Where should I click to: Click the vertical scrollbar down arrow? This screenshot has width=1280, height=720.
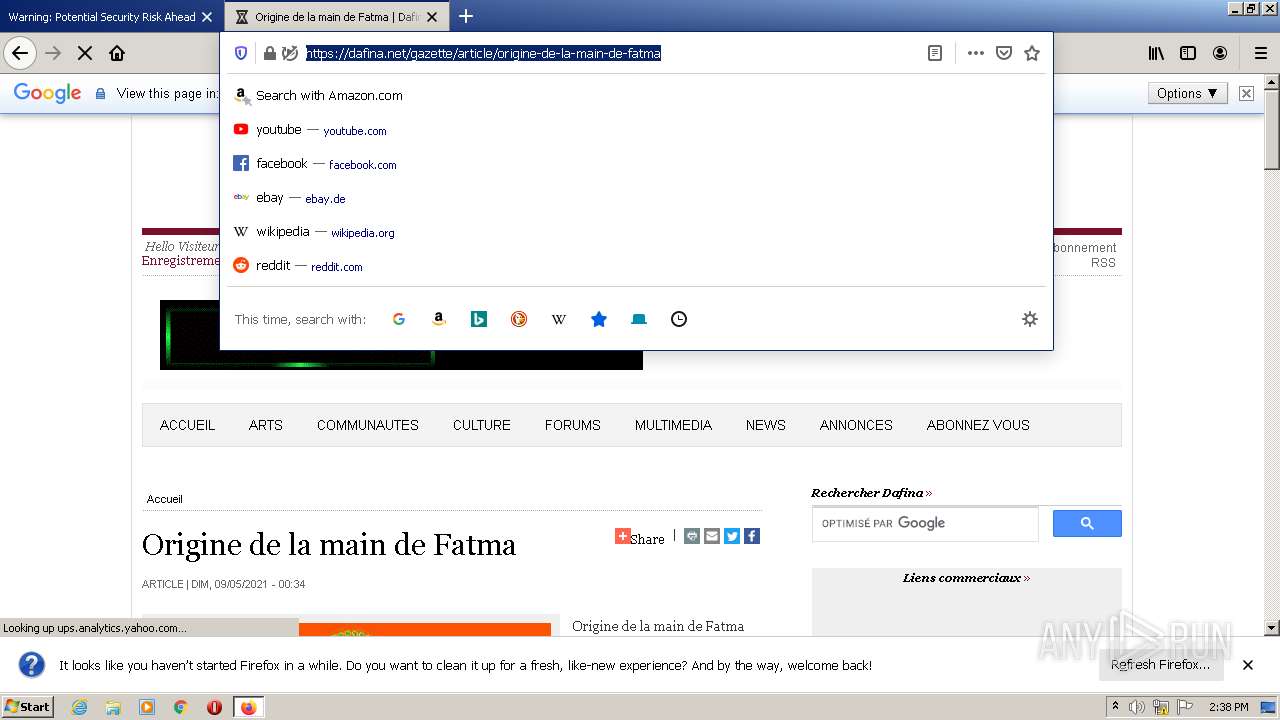[x=1272, y=628]
